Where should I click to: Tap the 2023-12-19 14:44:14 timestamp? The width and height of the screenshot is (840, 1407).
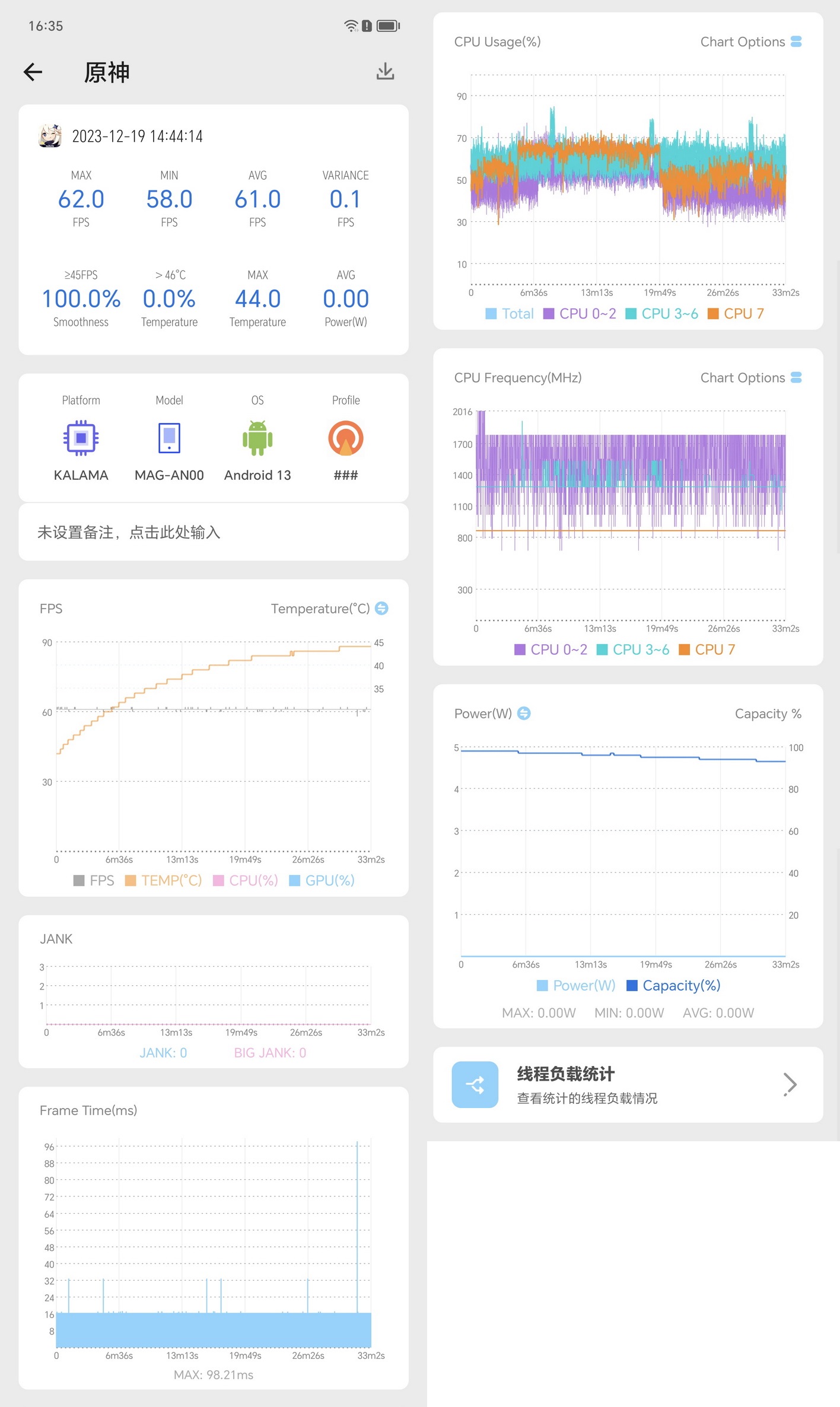point(138,136)
